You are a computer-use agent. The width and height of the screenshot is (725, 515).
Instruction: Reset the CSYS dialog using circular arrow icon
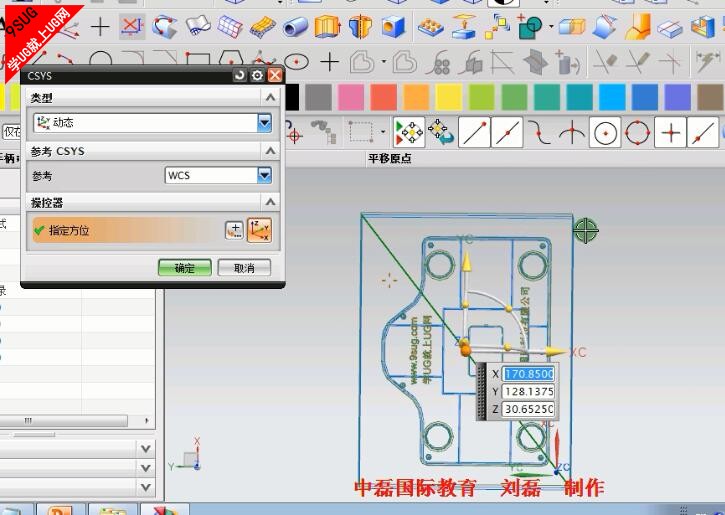[x=240, y=75]
